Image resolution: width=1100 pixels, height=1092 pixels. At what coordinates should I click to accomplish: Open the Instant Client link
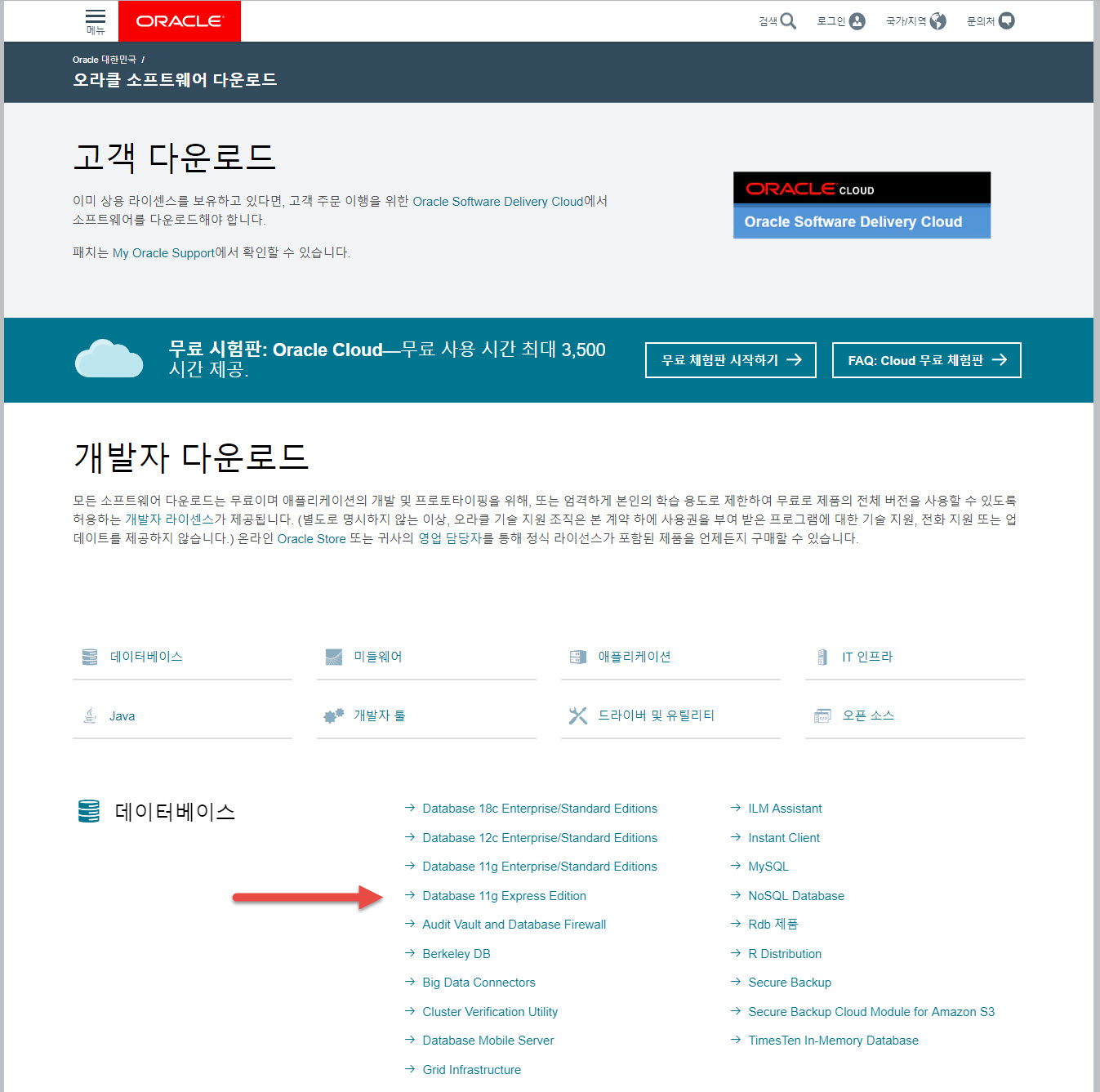784,838
